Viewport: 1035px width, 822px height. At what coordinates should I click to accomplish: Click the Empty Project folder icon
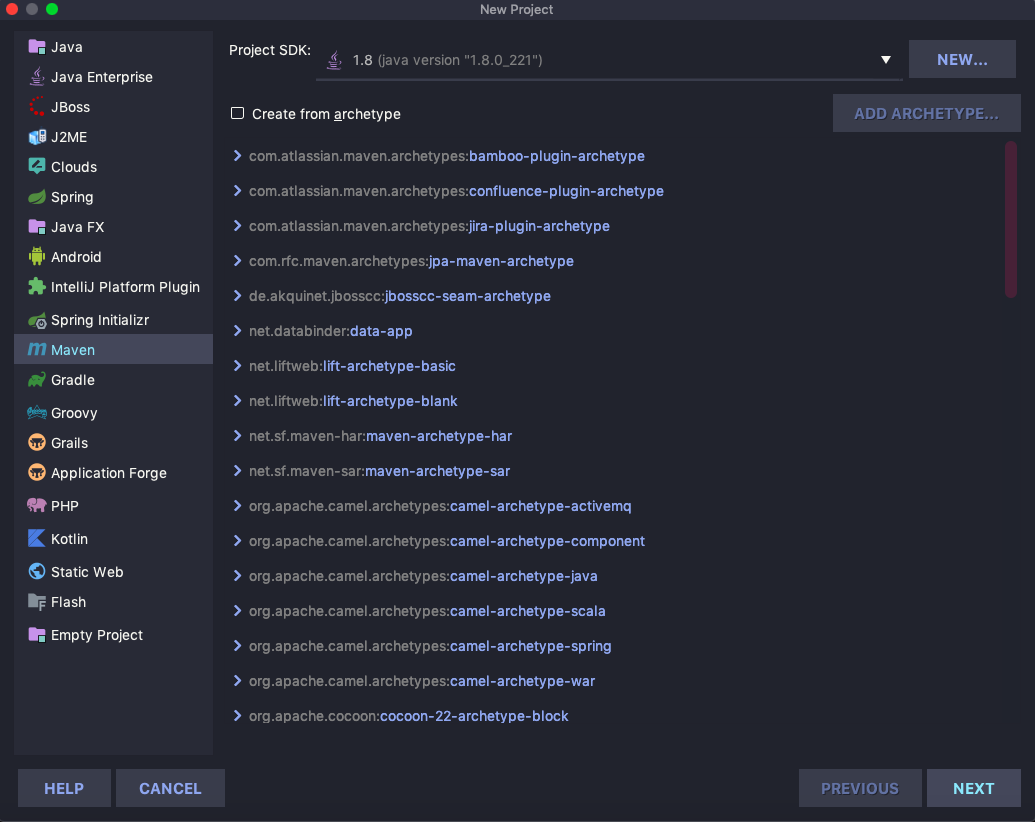pyautogui.click(x=37, y=634)
